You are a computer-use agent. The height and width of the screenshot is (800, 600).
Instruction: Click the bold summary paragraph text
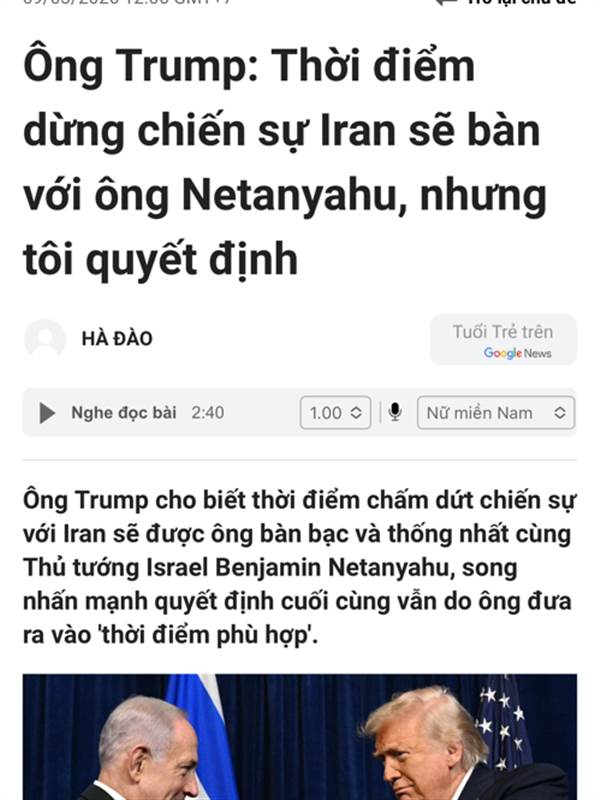point(300,567)
